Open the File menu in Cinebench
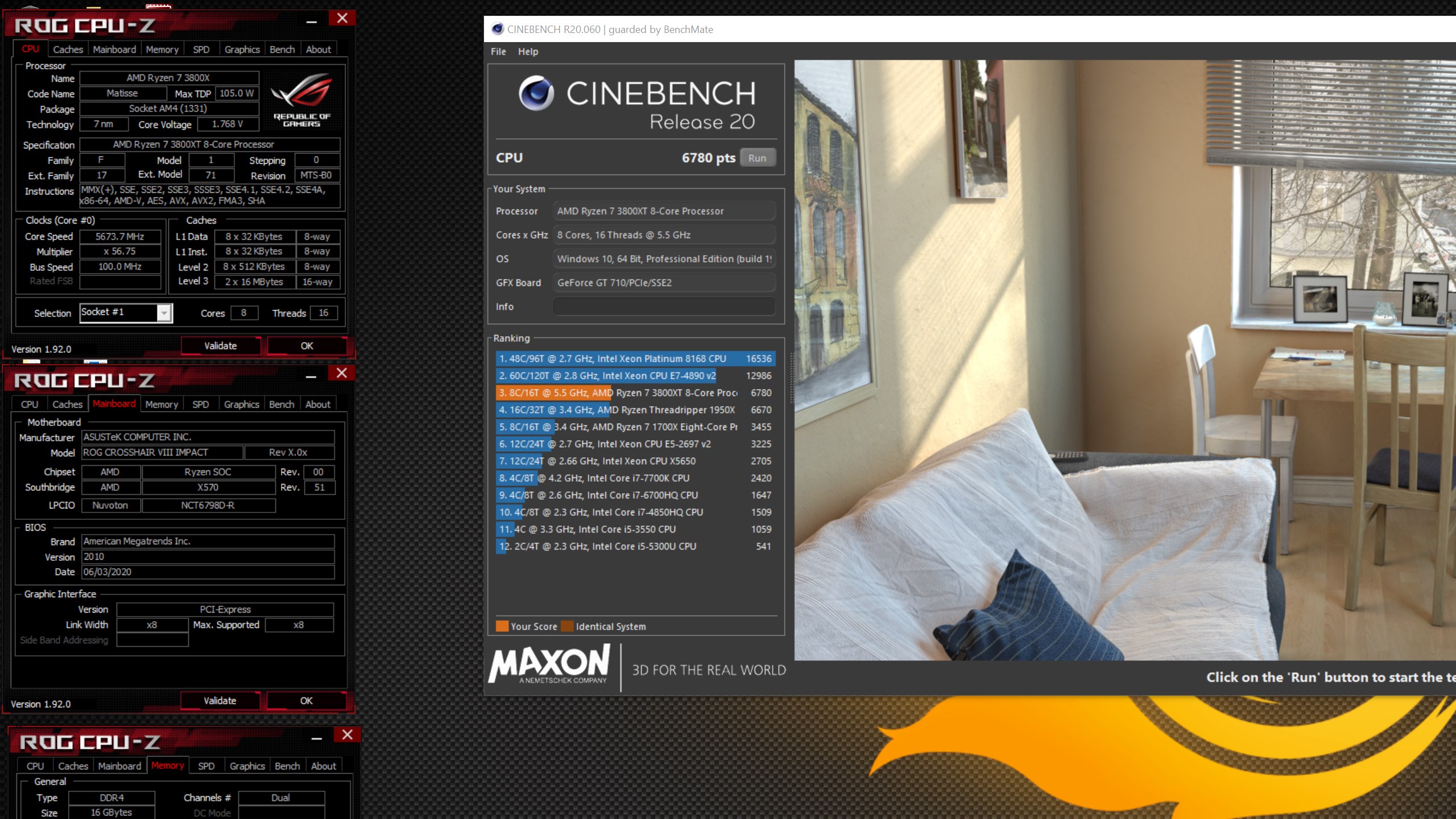This screenshot has height=819, width=1456. [x=498, y=51]
